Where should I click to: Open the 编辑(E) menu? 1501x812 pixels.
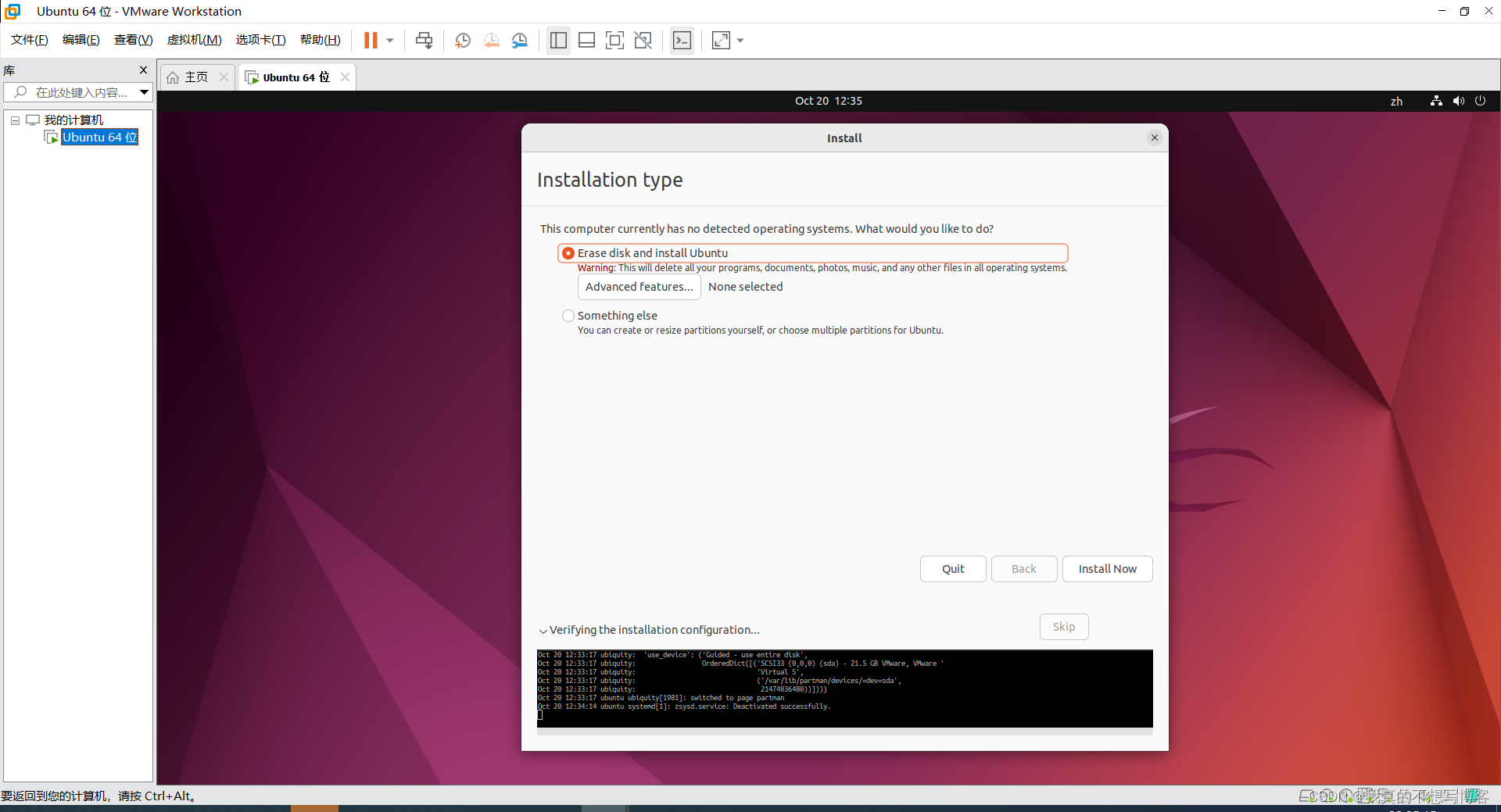point(81,40)
